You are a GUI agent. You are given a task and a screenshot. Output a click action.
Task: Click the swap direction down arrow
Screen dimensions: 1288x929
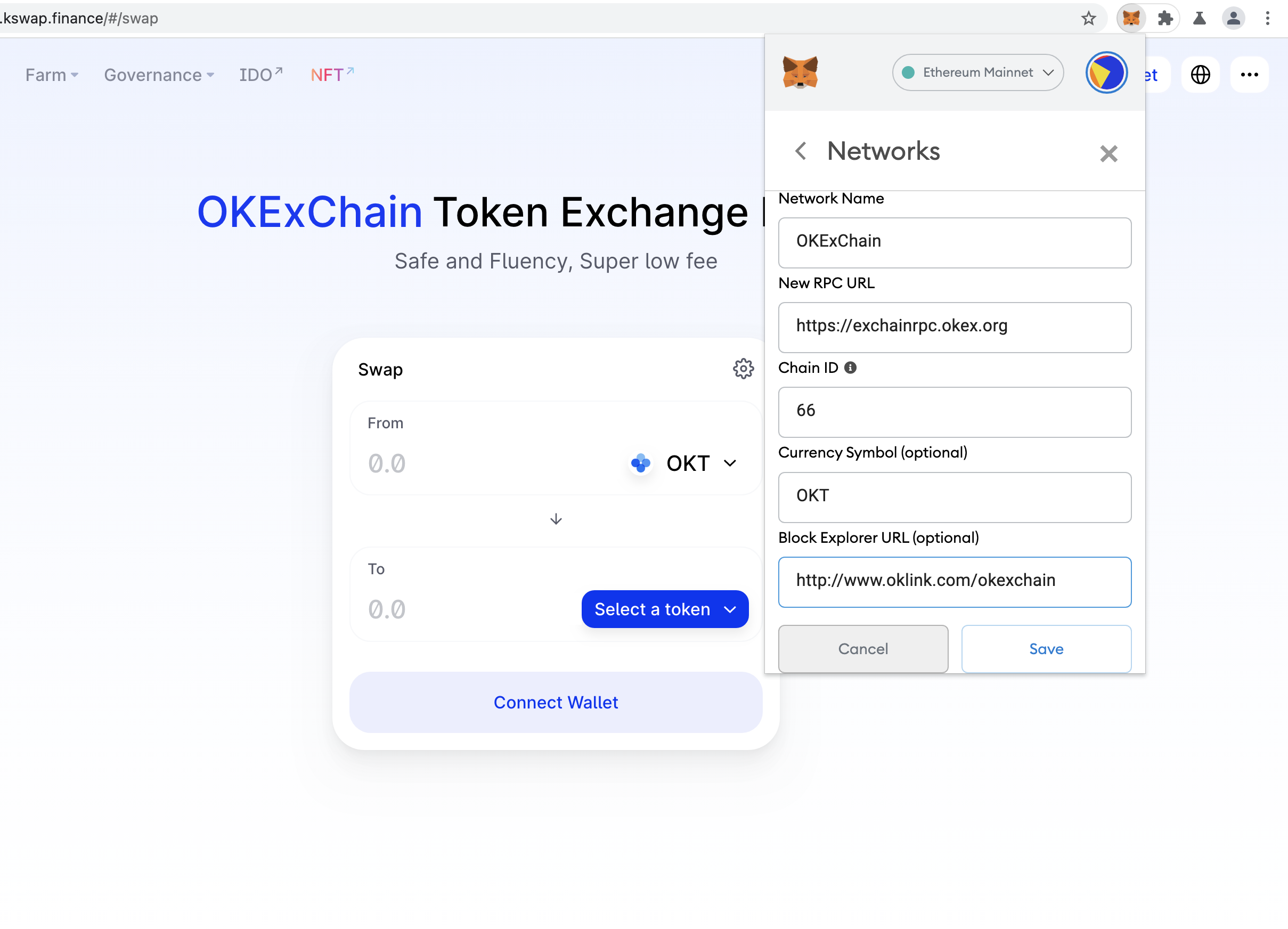pos(556,519)
